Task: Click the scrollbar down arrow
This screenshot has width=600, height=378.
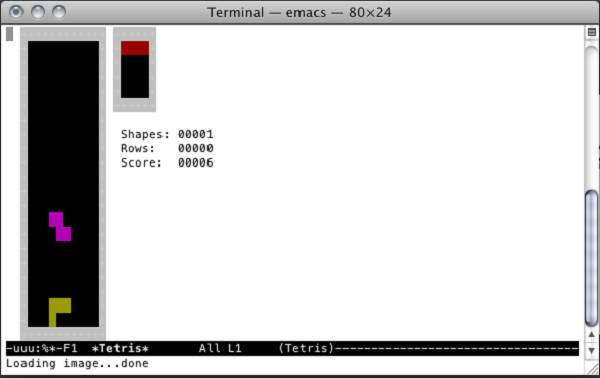Action: coord(592,350)
